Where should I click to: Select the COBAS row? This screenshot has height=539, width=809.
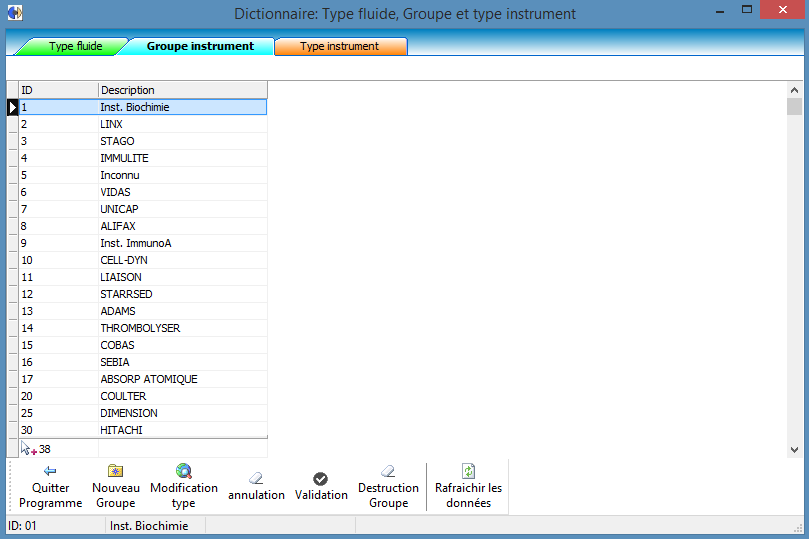[143, 346]
